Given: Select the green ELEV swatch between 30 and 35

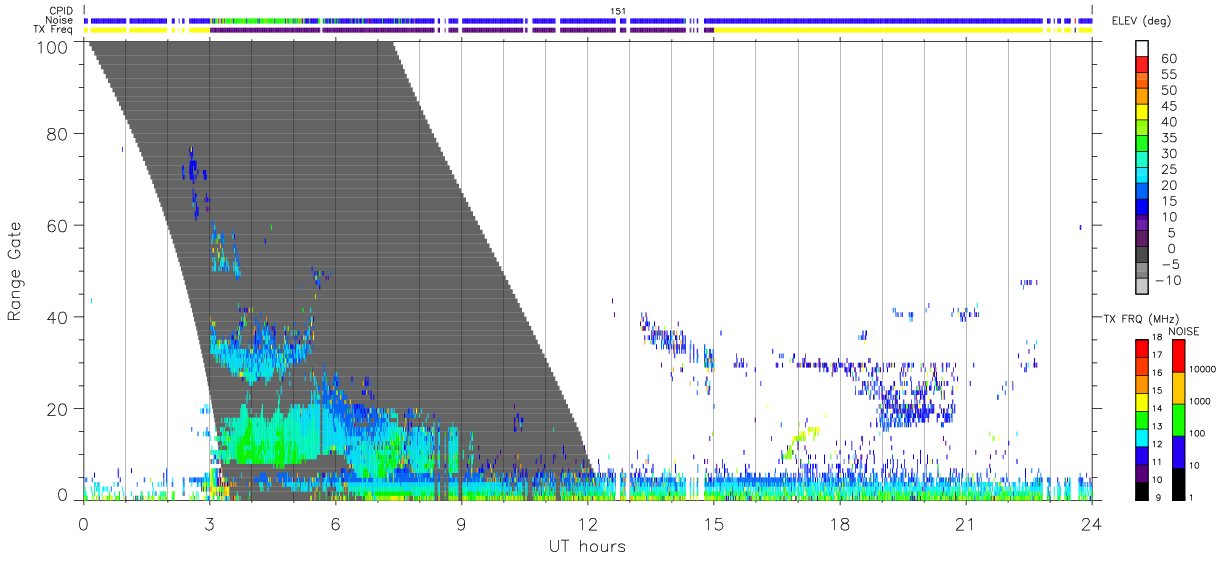Looking at the screenshot, I should [1144, 145].
